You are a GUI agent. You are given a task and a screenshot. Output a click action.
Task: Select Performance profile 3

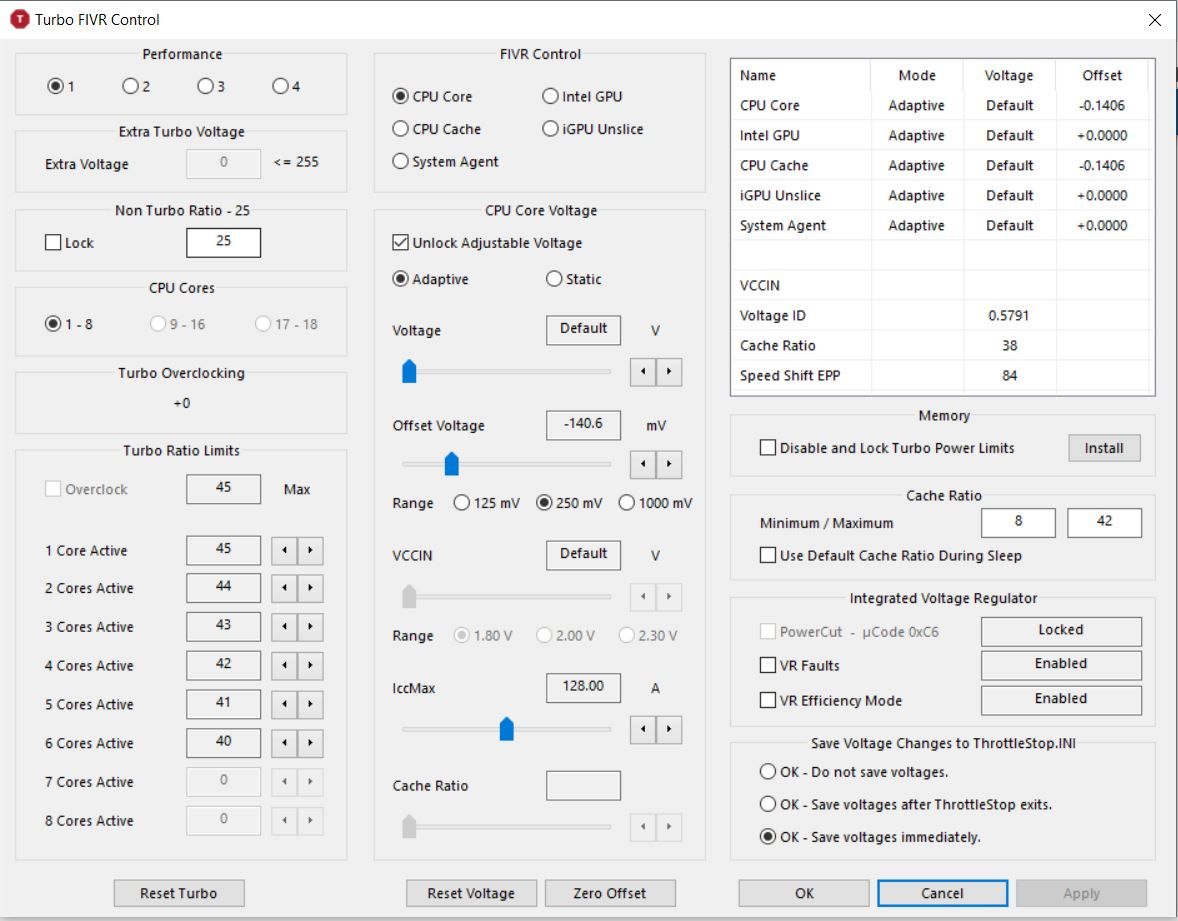pos(205,87)
